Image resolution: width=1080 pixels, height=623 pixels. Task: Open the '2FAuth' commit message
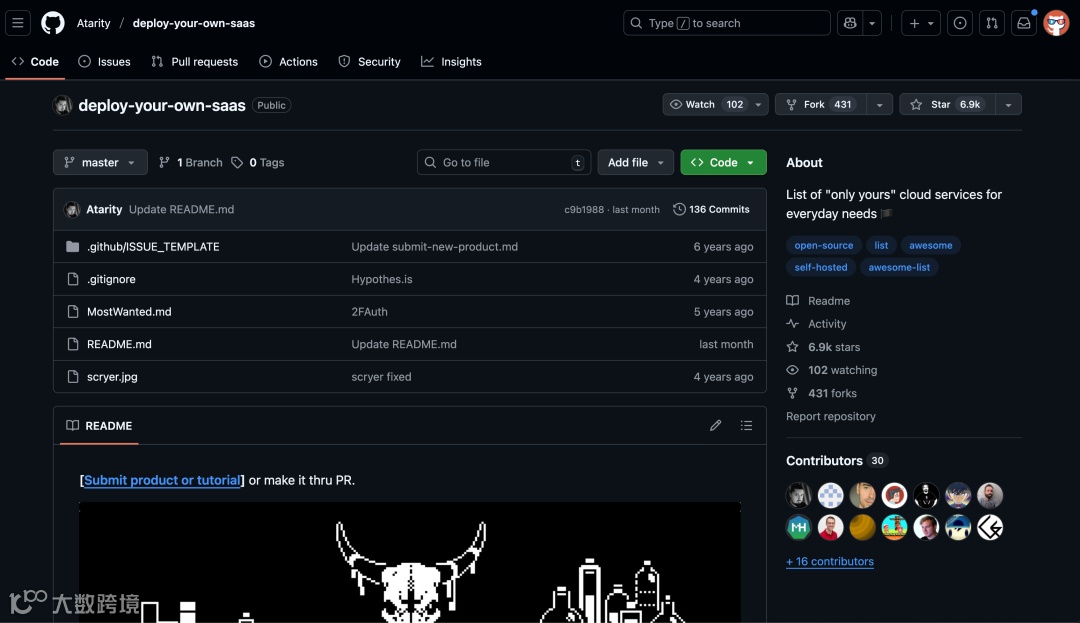(369, 311)
